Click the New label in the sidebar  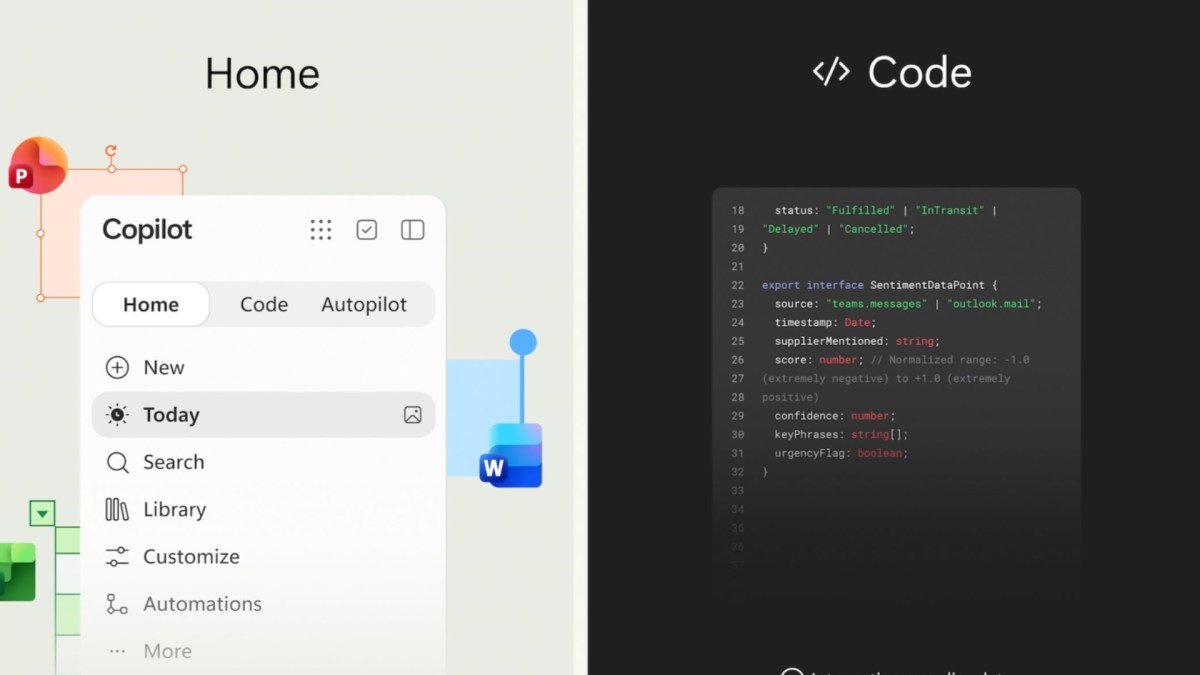(164, 367)
